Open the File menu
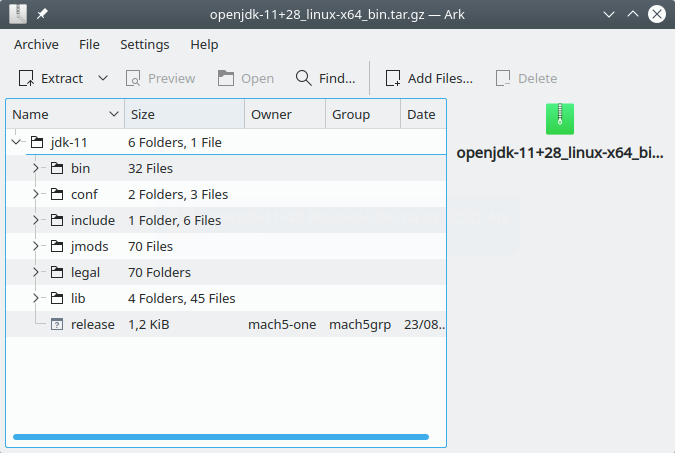The height and width of the screenshot is (453, 675). tap(89, 44)
